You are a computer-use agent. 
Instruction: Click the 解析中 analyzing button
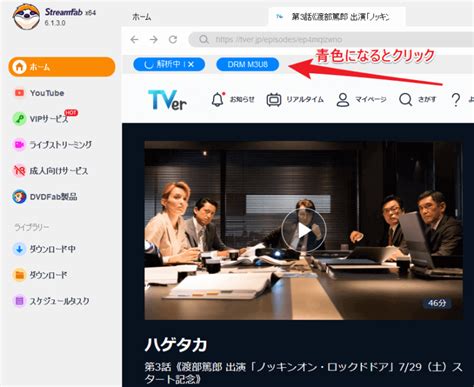tap(169, 64)
